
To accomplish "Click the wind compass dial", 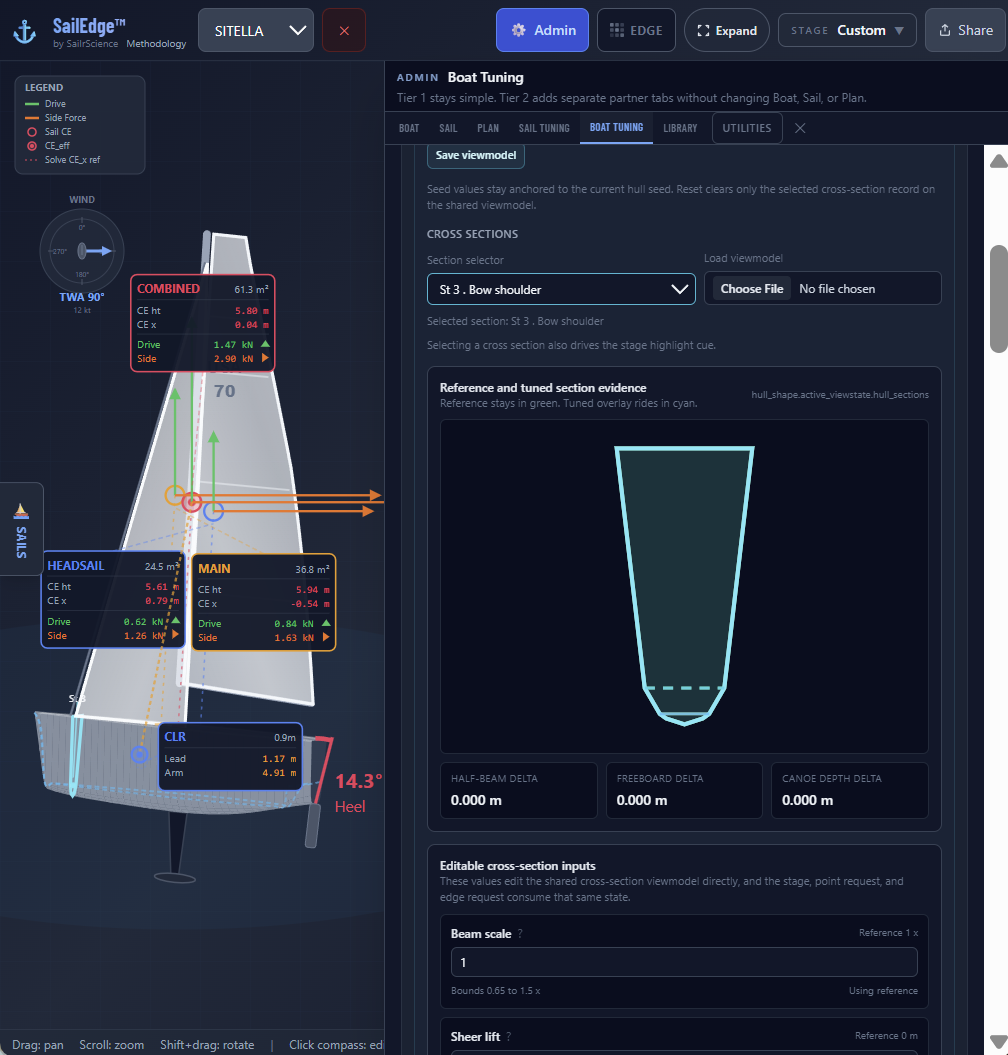I will (x=82, y=251).
